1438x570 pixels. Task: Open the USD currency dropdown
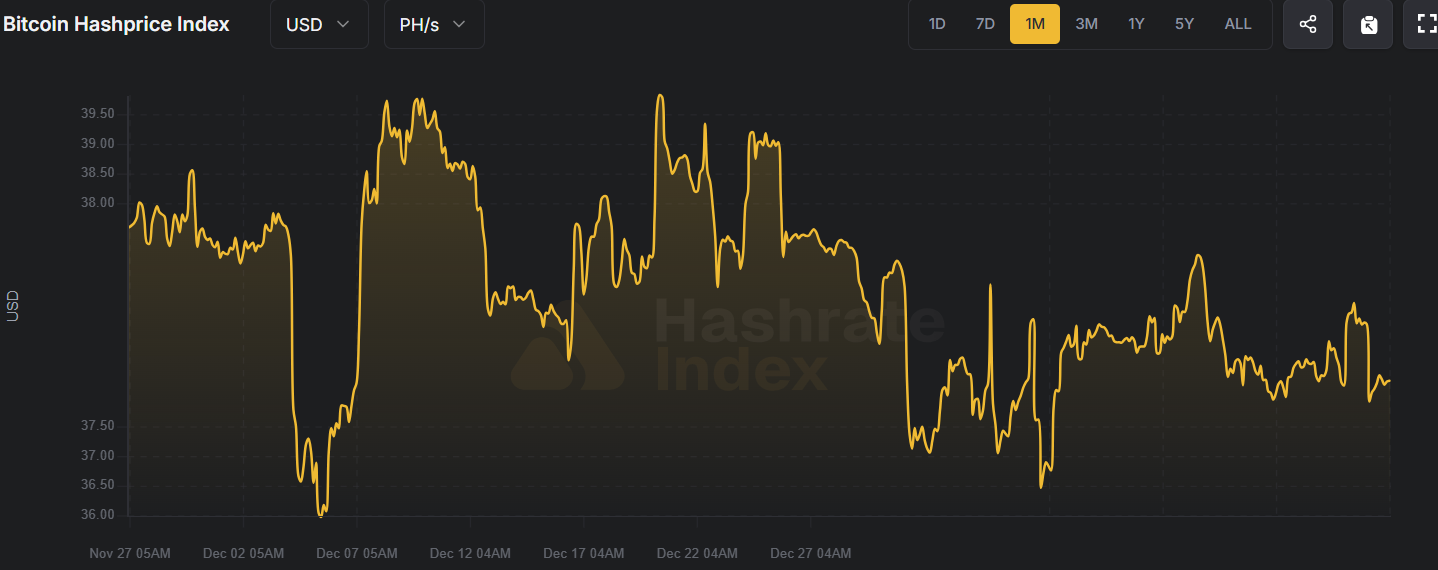(318, 25)
